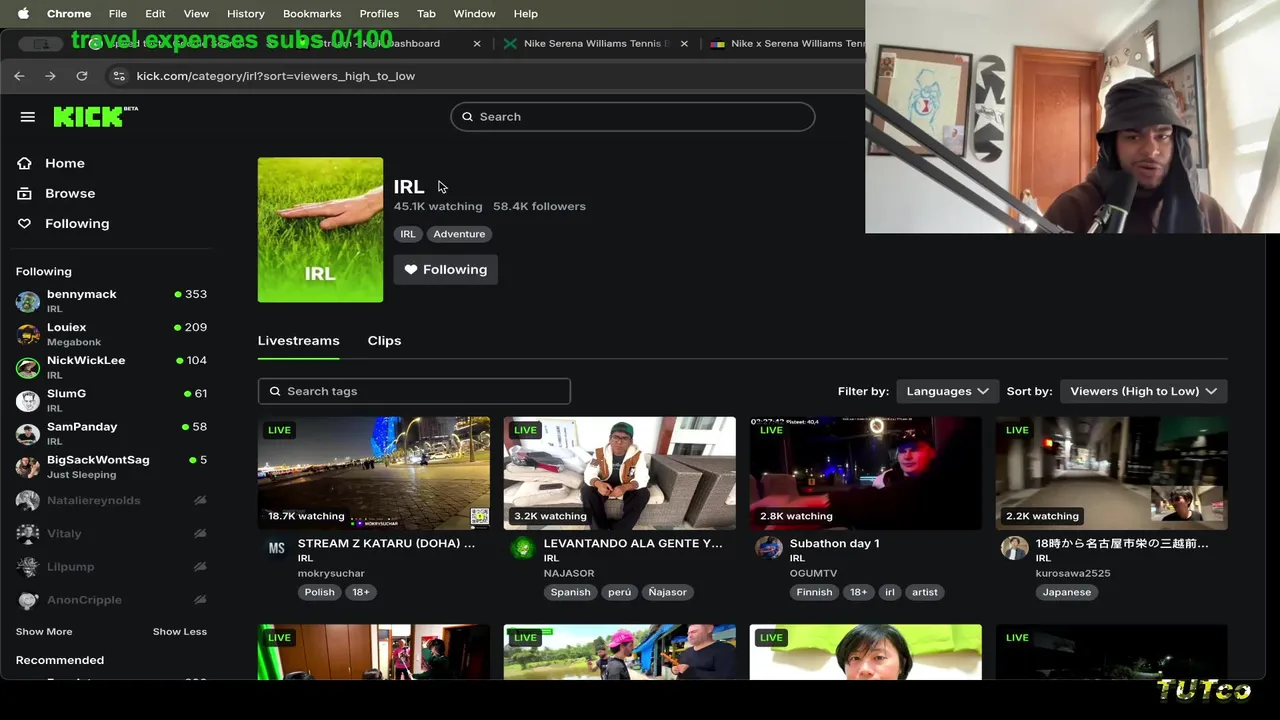The image size is (1280, 720).
Task: Open the hamburger sidebar menu
Action: (x=28, y=117)
